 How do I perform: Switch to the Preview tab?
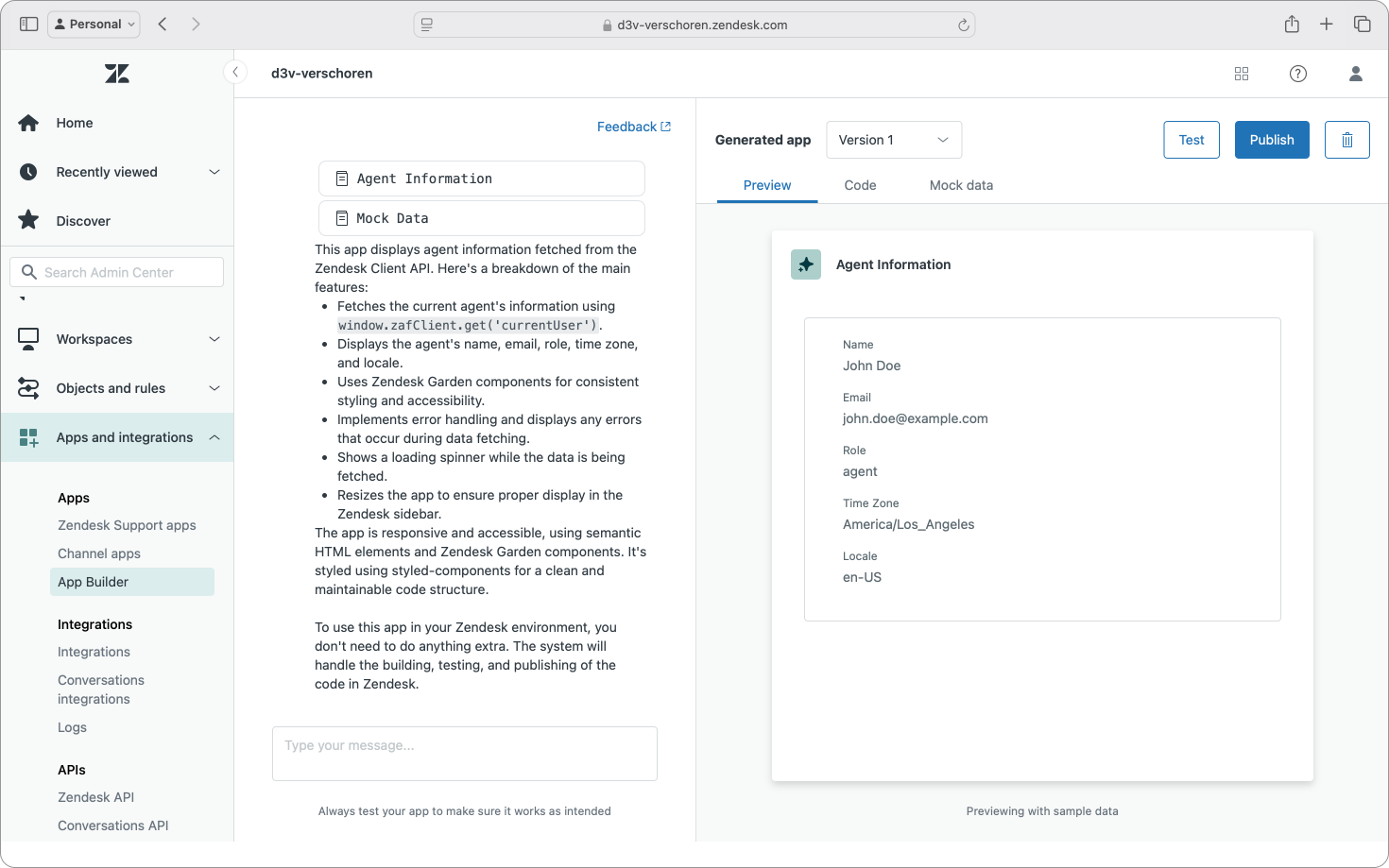click(x=767, y=185)
